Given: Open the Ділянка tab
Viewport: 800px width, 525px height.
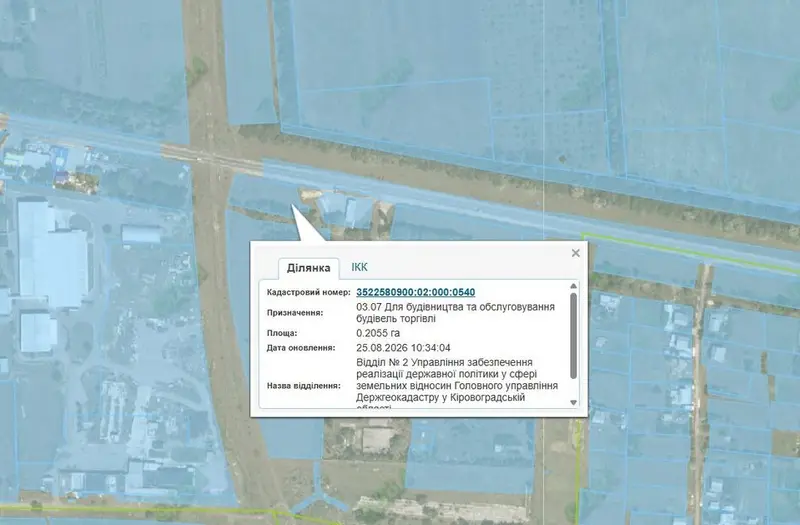Looking at the screenshot, I should pos(309,268).
